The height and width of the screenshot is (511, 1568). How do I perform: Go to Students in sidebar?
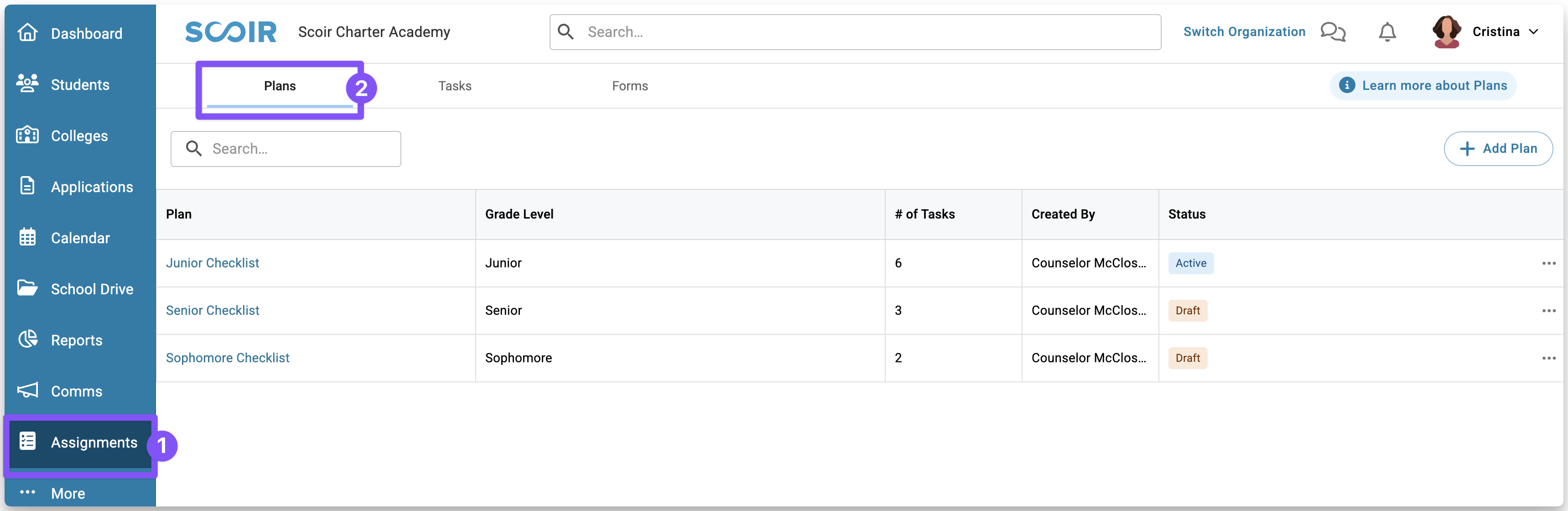coord(80,85)
